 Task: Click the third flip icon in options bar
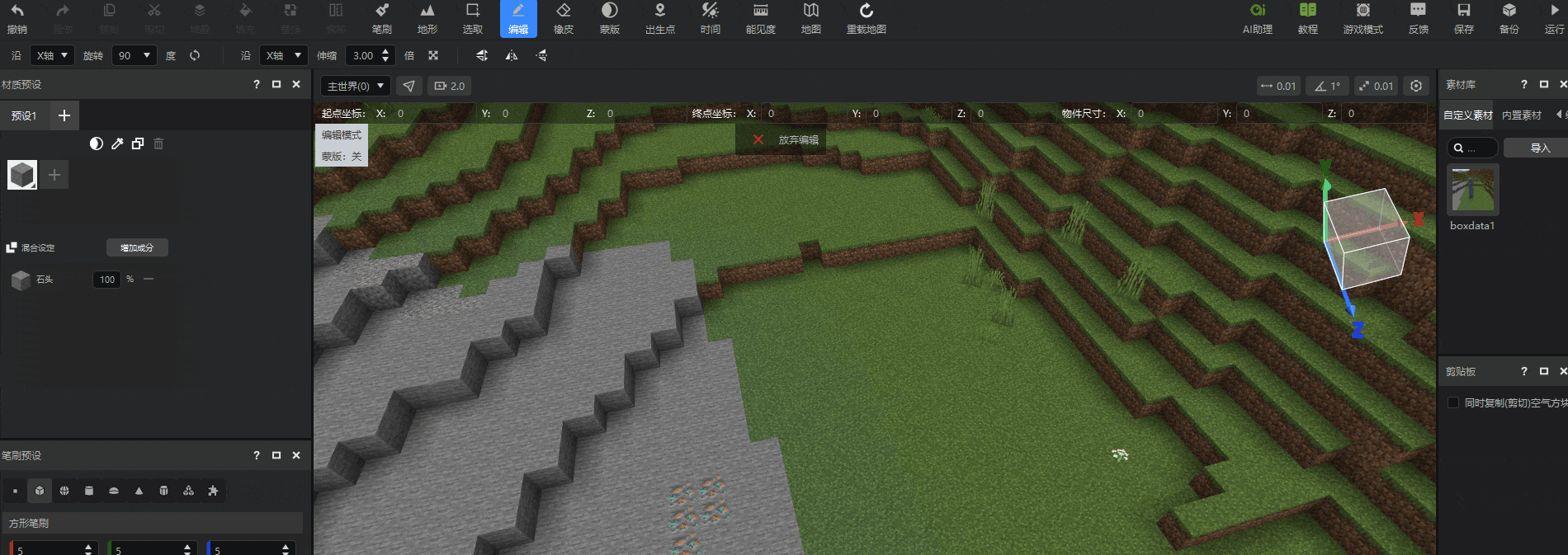[x=541, y=55]
